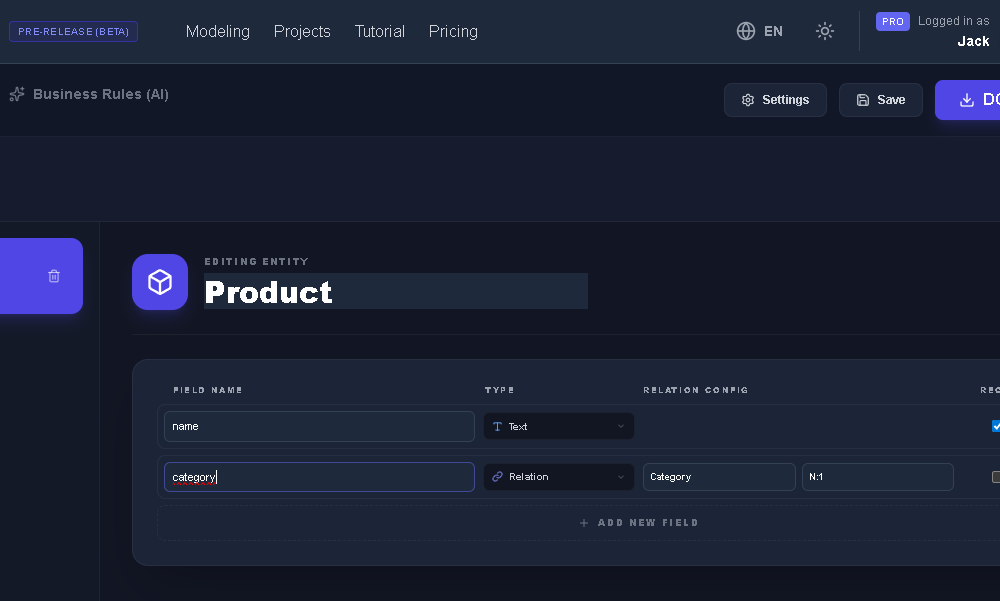Click the Product entity name field
Viewport: 1000px width, 601px height.
coord(395,291)
